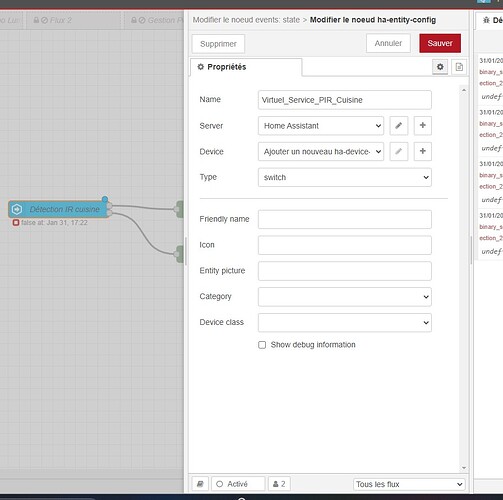The image size is (503, 500).
Task: Open node settings gear icon
Action: [x=440, y=67]
